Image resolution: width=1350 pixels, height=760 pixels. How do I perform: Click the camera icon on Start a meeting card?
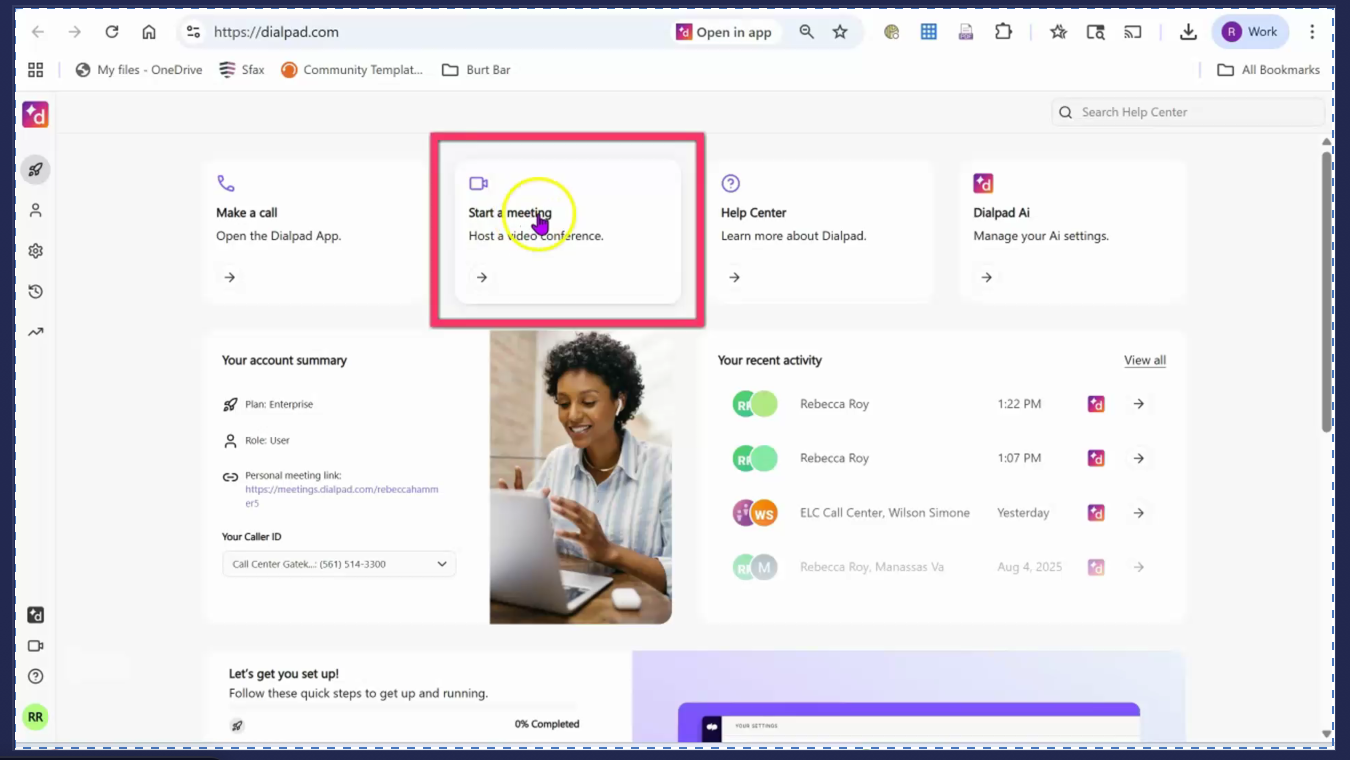[x=479, y=183]
